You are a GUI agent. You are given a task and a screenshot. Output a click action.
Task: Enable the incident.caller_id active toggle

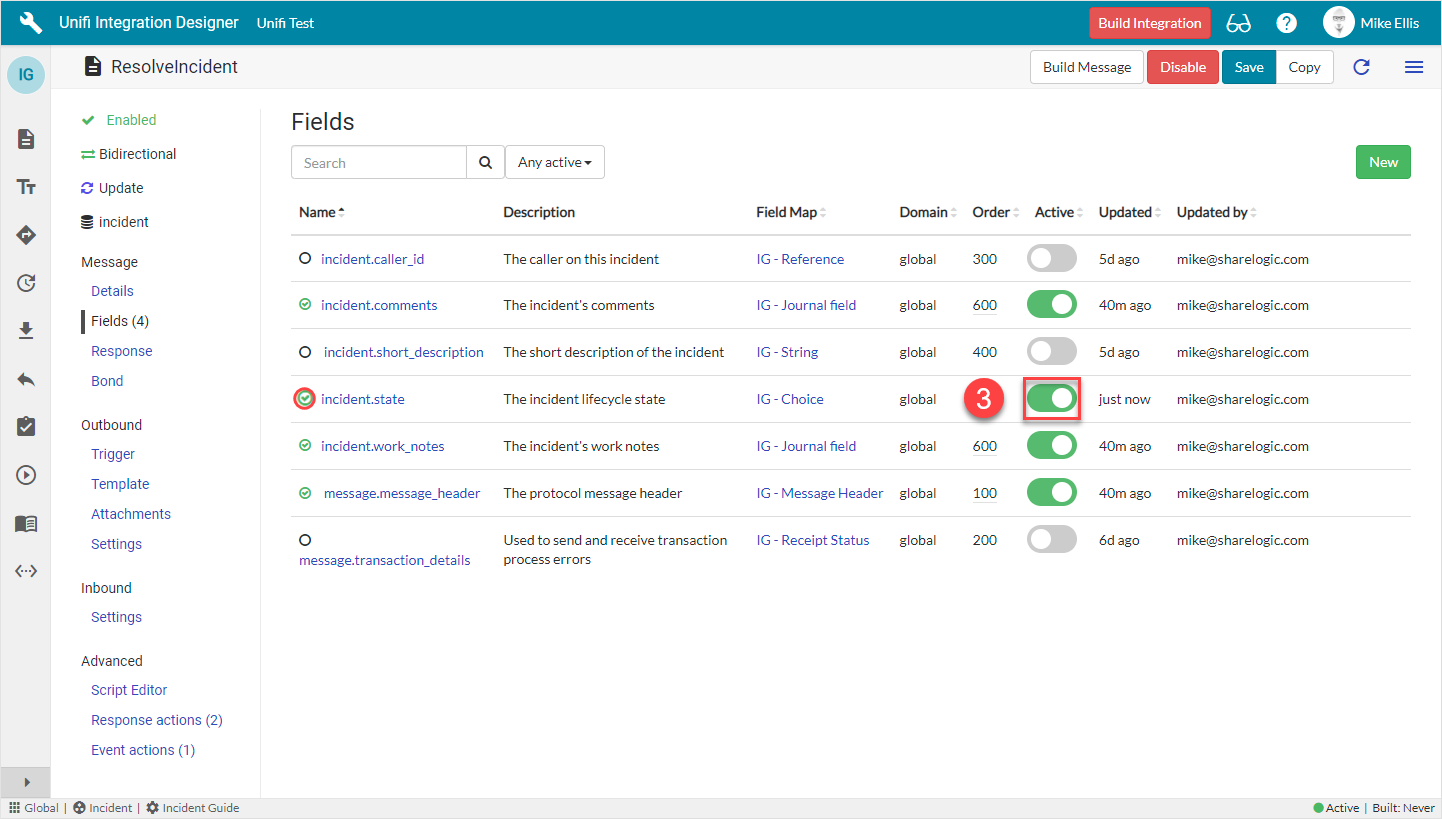[x=1051, y=258]
